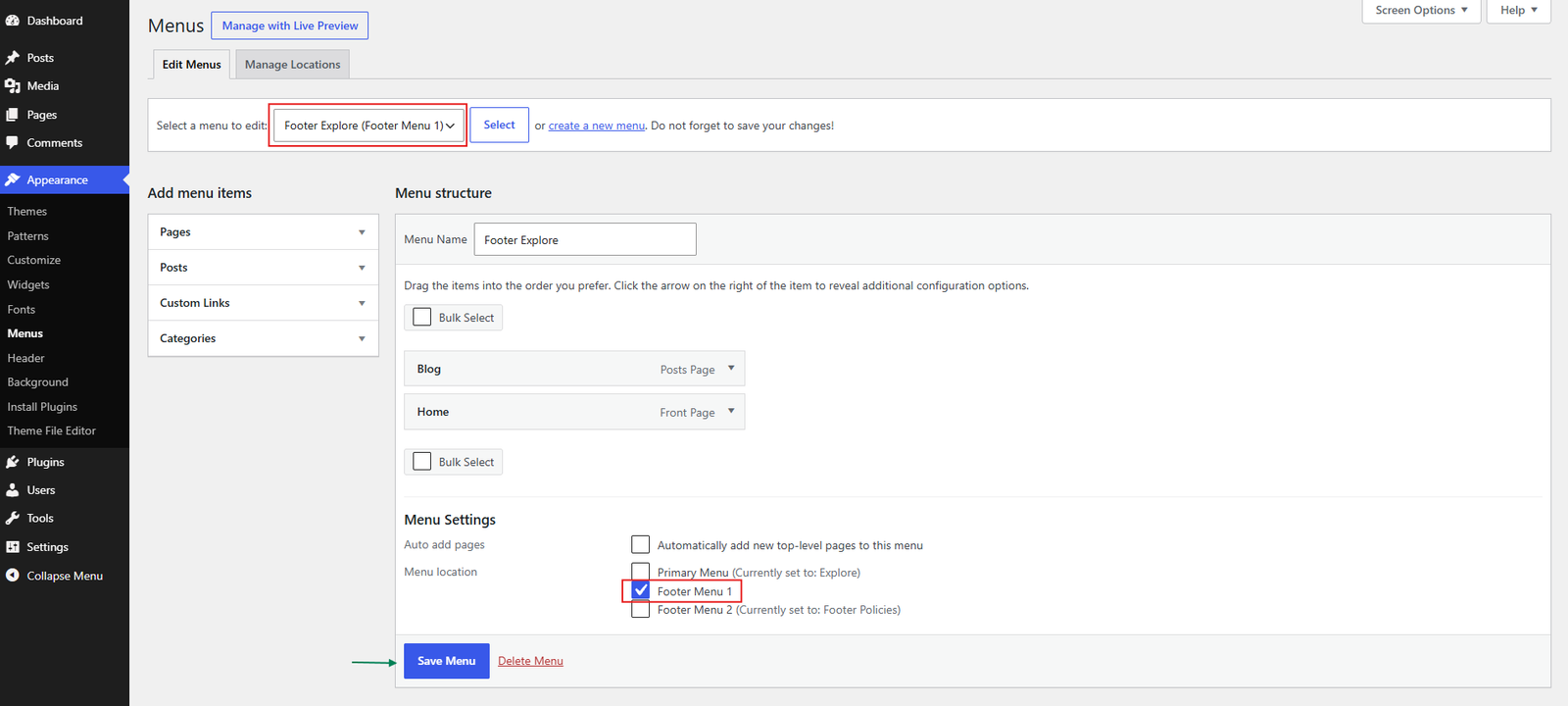Open the Dashboard sidebar item
The width and height of the screenshot is (1568, 706).
(65, 21)
